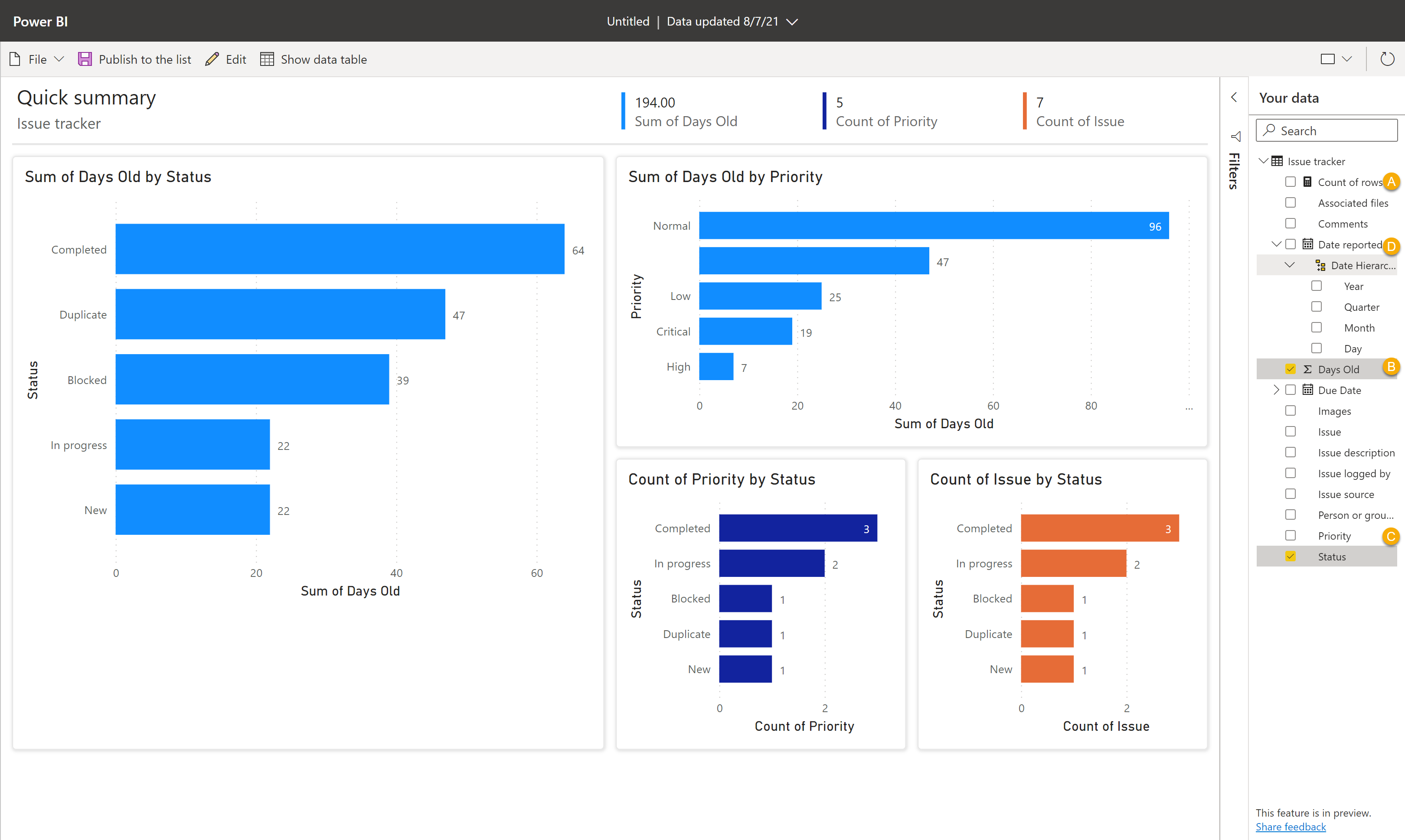
Task: Check the Comments field checkbox
Action: [1291, 223]
